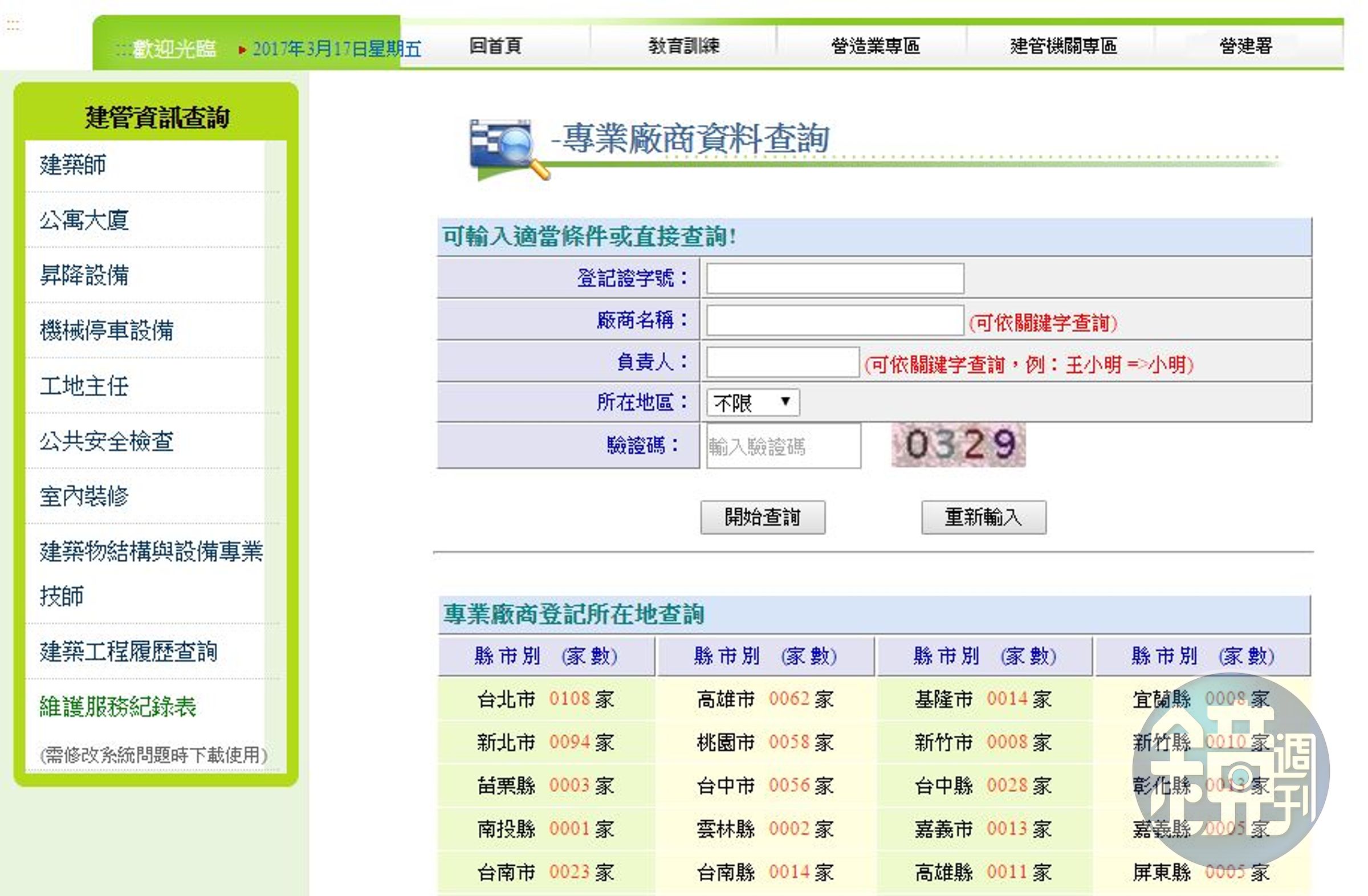This screenshot has width=1368, height=896.
Task: Open 建築工程履歷查詢 sidebar link
Action: (128, 651)
